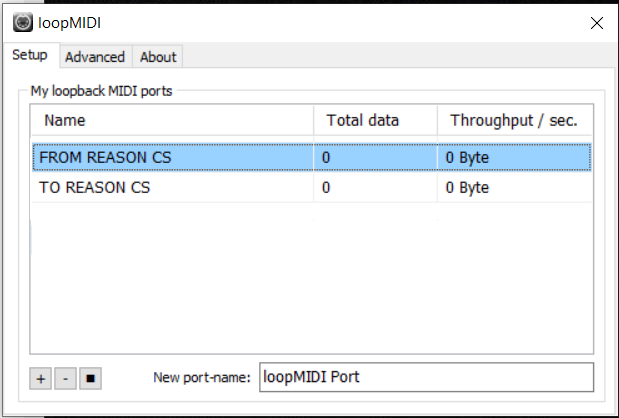Select the TO REASON CS port

point(95,187)
